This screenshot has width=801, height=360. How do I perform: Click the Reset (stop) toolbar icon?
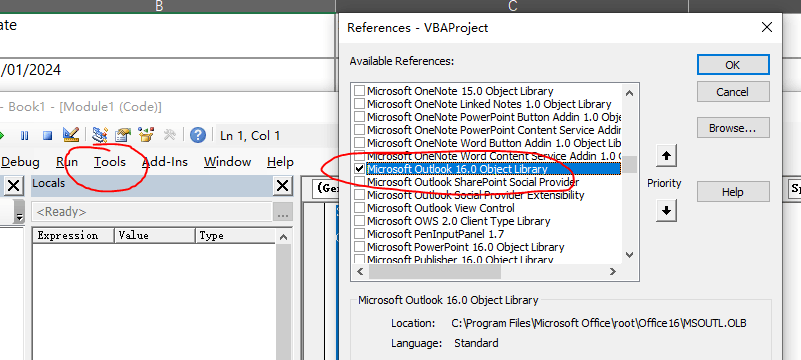(x=48, y=135)
